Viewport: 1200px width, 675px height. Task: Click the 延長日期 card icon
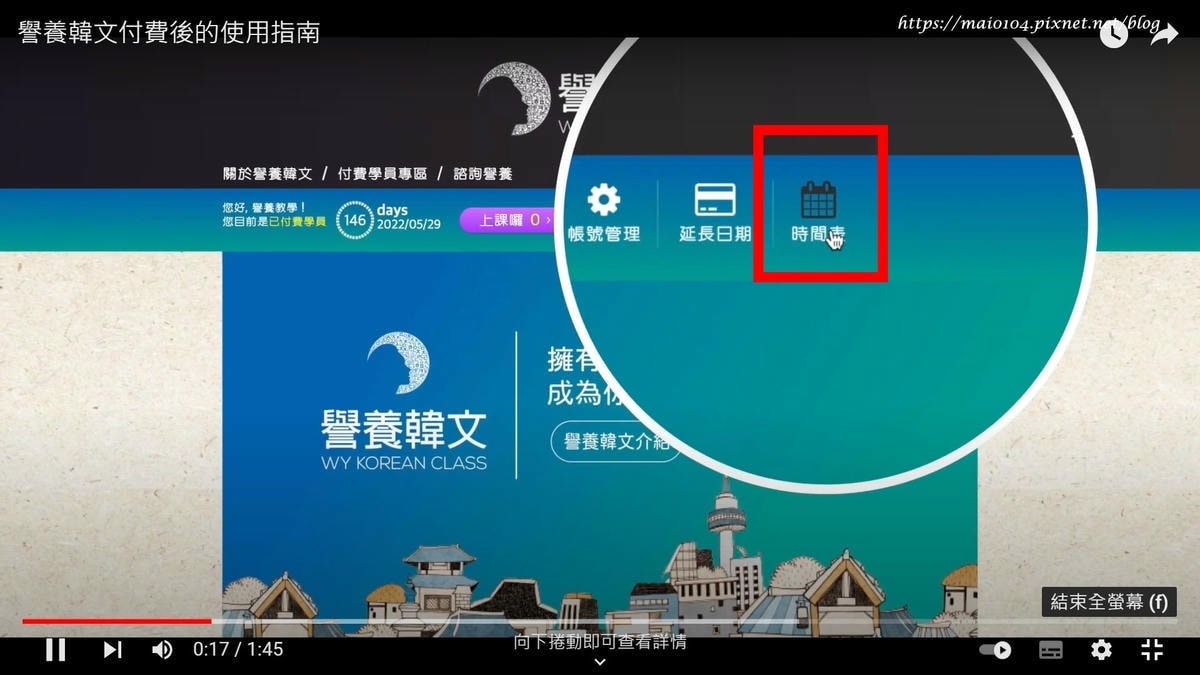[715, 200]
